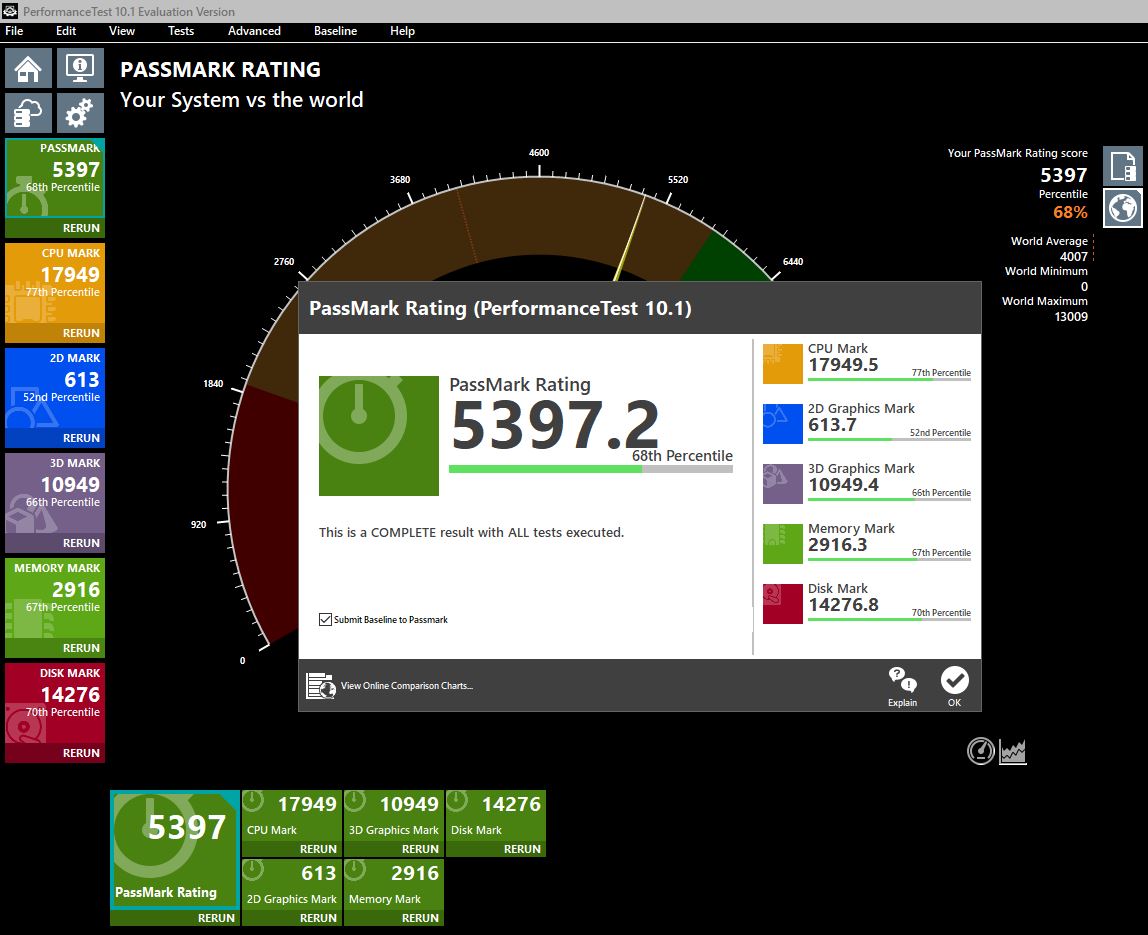The image size is (1148, 935).
Task: Open View Online Comparison Charts link
Action: pyautogui.click(x=406, y=685)
